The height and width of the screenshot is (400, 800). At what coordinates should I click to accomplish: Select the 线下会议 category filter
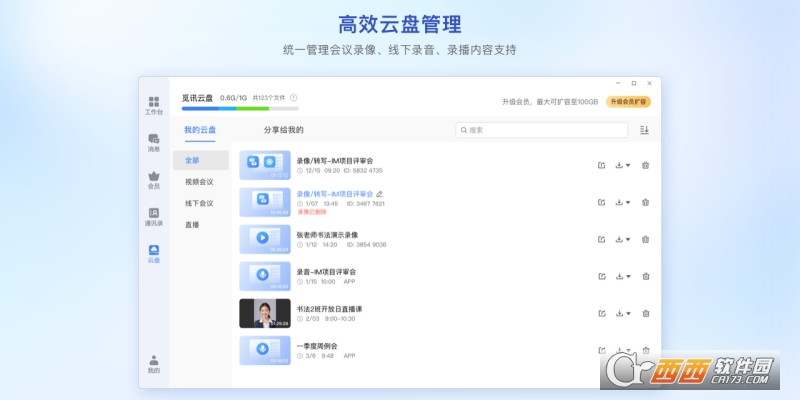199,204
